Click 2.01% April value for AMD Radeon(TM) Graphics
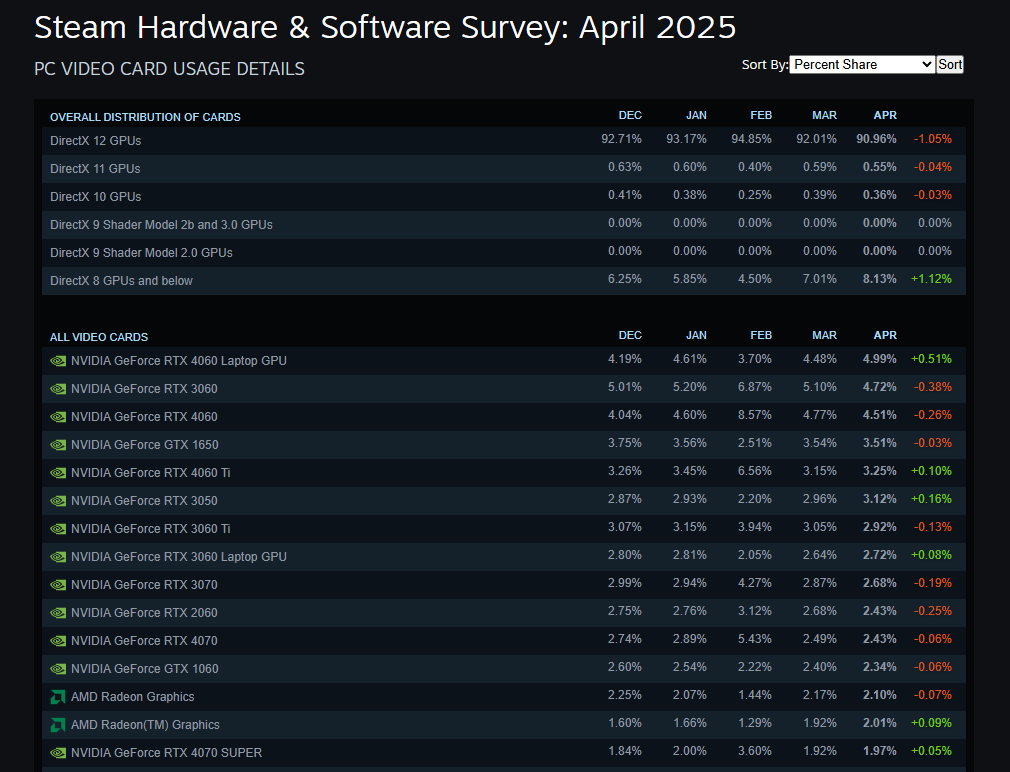 click(879, 723)
